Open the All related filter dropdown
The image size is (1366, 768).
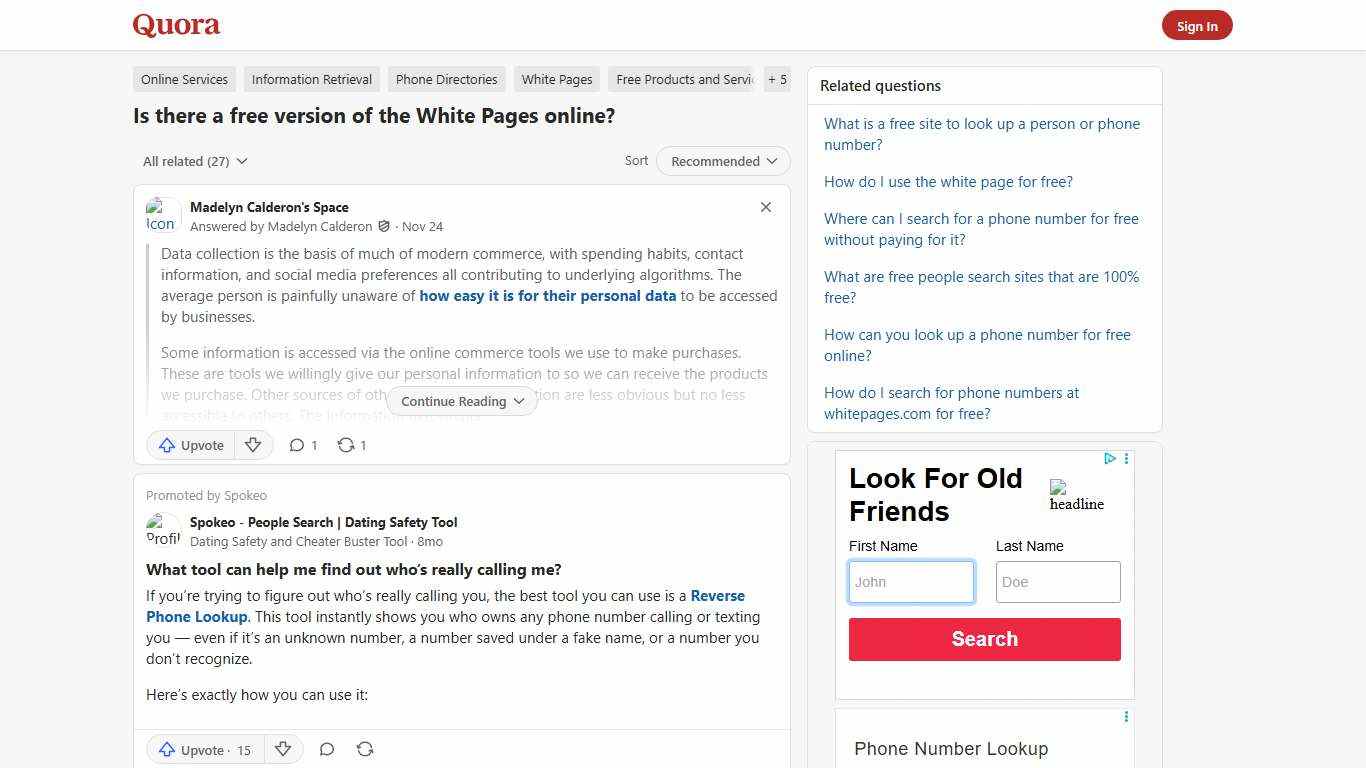pyautogui.click(x=194, y=161)
